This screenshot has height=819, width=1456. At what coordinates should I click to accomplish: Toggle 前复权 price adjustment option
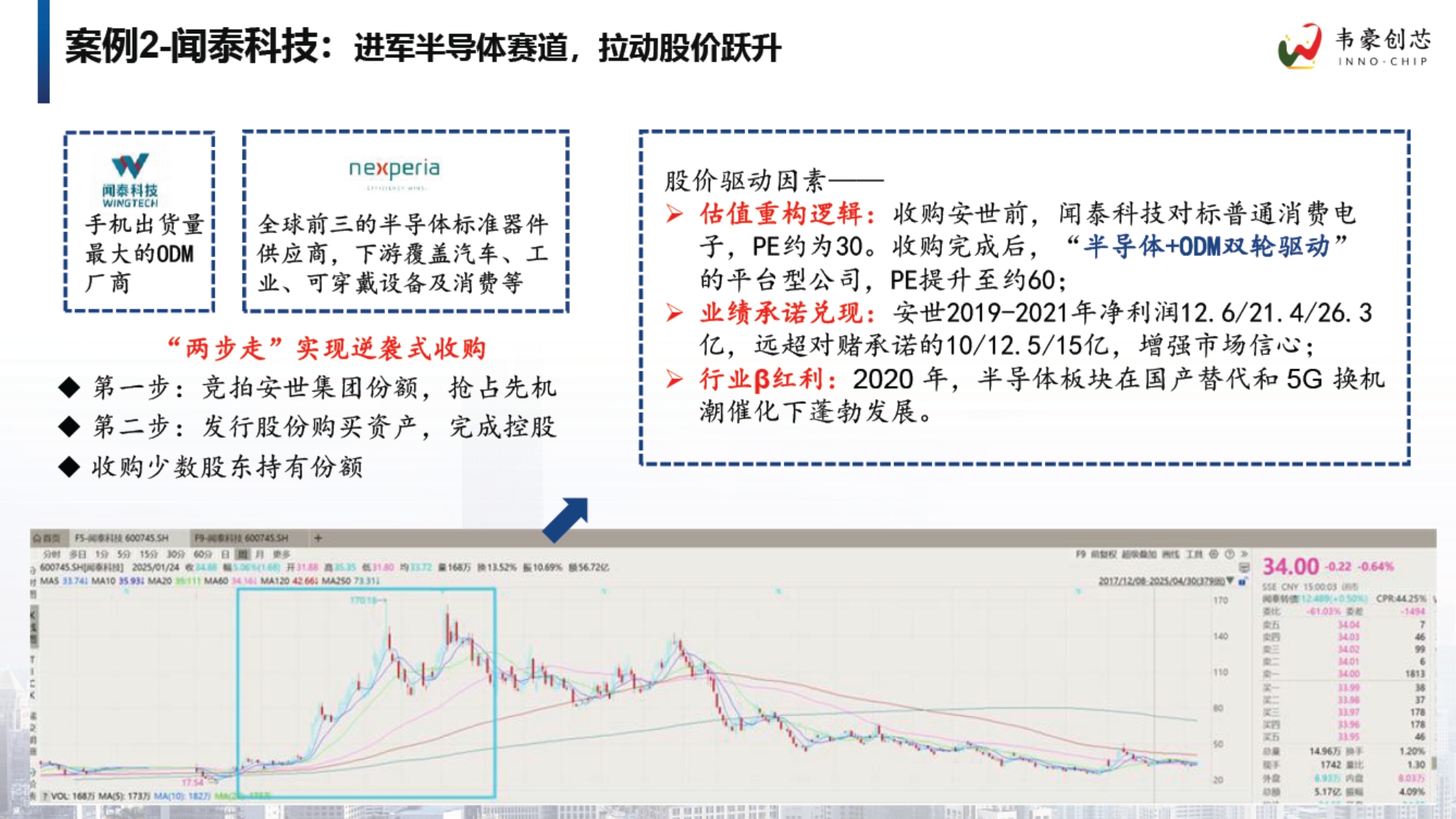(1104, 554)
